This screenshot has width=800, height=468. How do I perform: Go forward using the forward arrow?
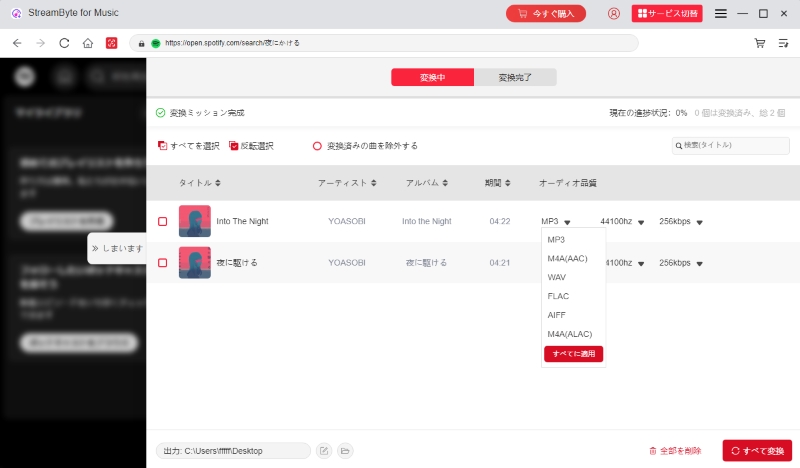click(x=40, y=43)
